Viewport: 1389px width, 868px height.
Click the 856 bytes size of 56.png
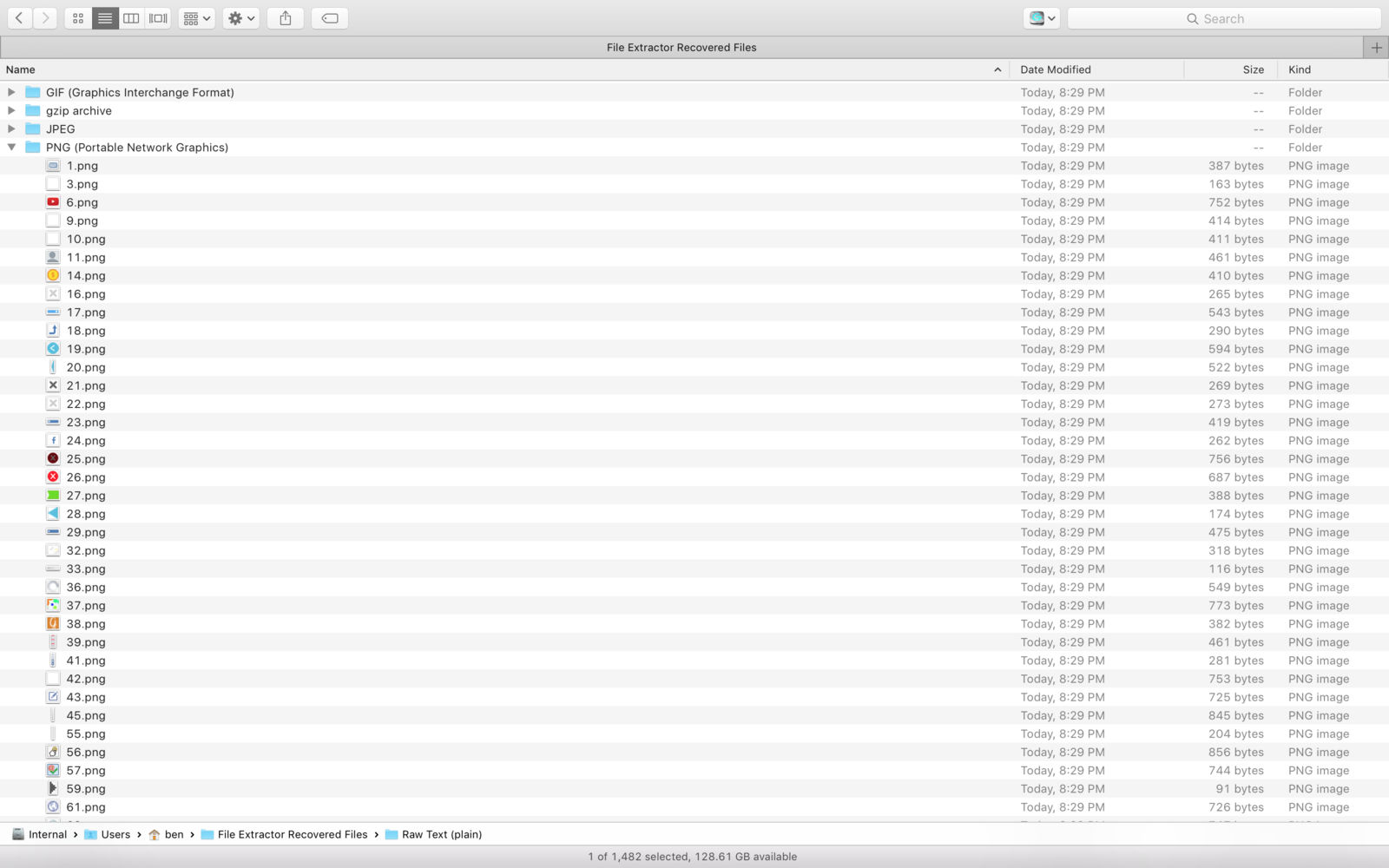(x=1235, y=753)
